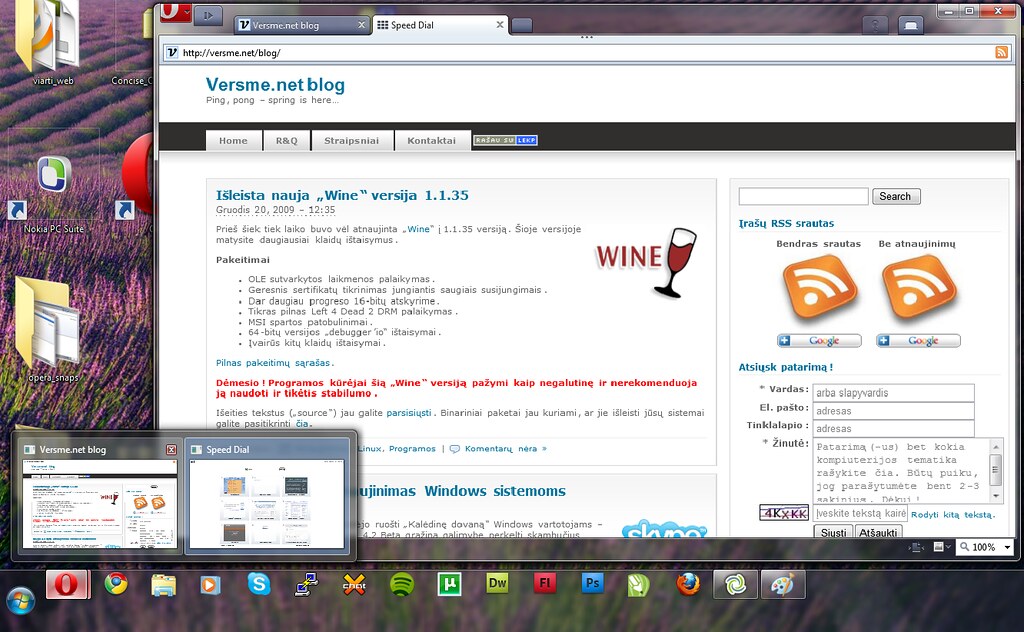Click the Siųsti submit button
The image size is (1024, 632).
tap(833, 532)
